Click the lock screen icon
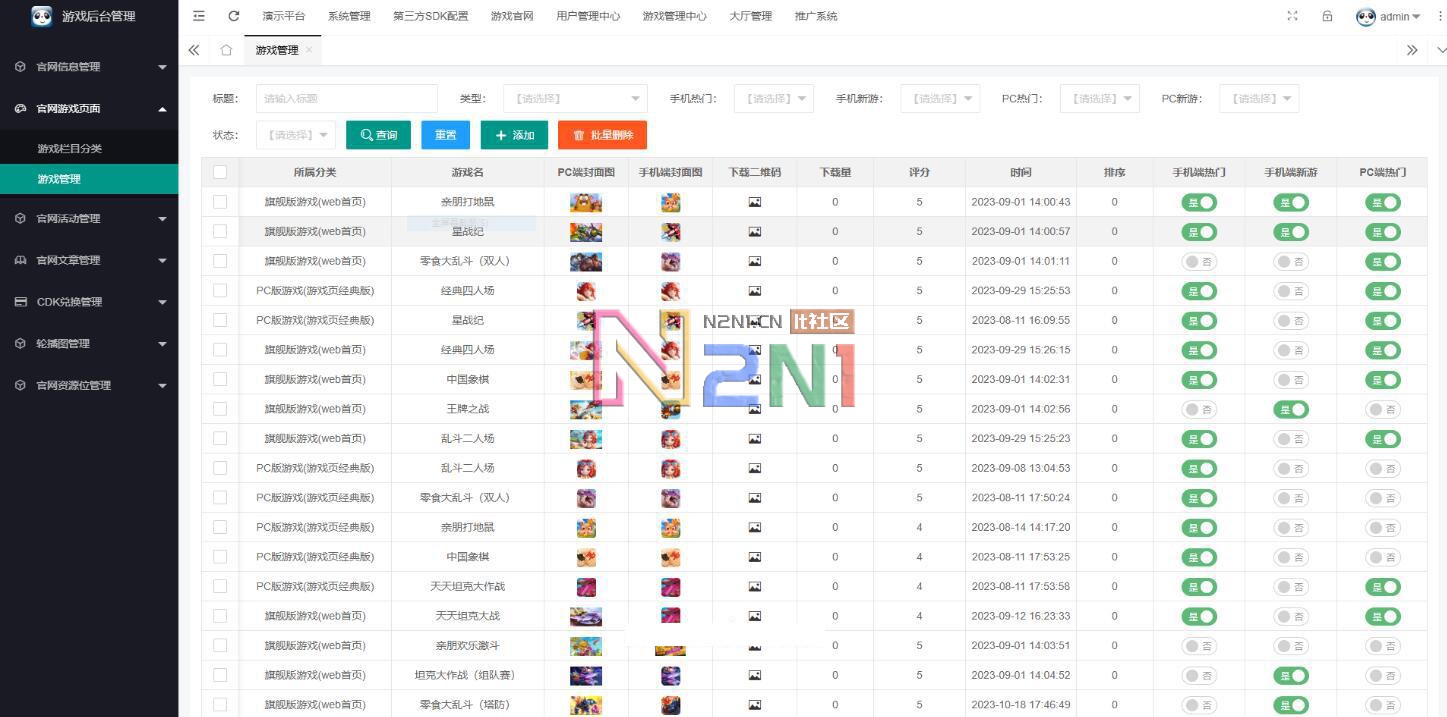 pos(1327,16)
